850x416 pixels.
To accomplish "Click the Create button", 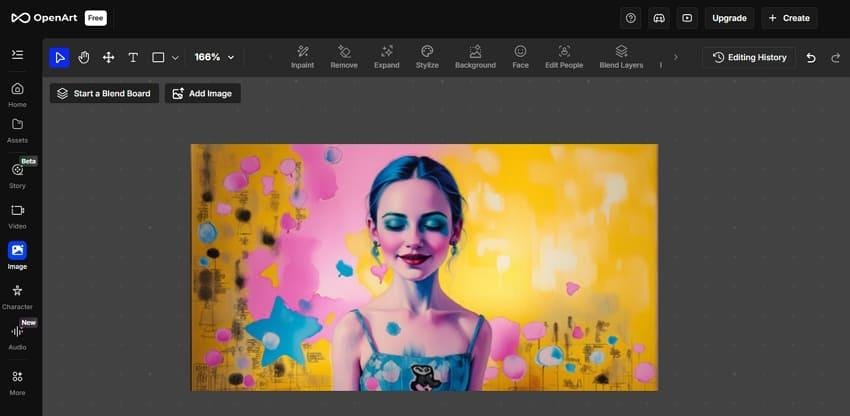I will click(x=789, y=18).
